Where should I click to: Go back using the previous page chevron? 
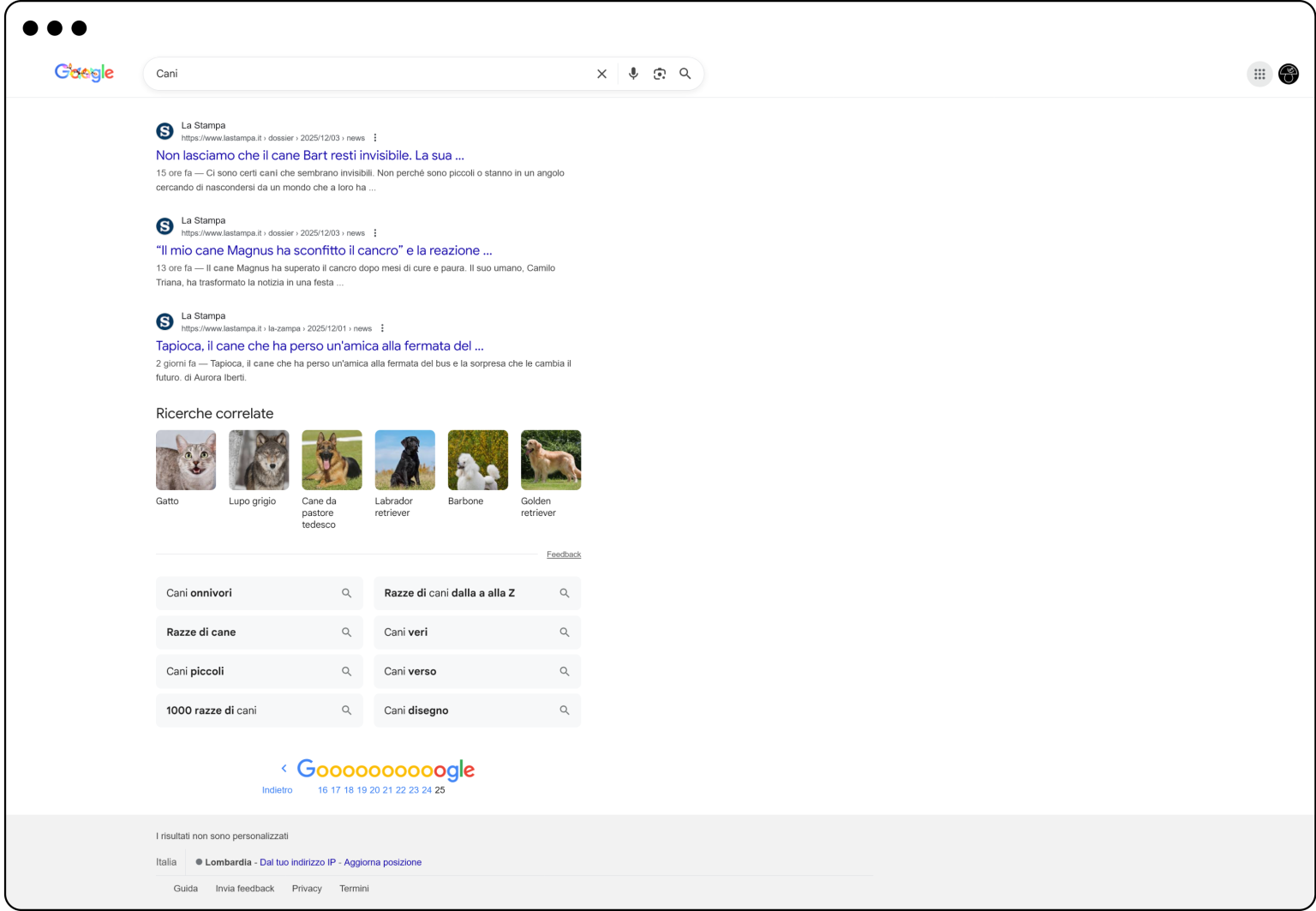pyautogui.click(x=284, y=769)
